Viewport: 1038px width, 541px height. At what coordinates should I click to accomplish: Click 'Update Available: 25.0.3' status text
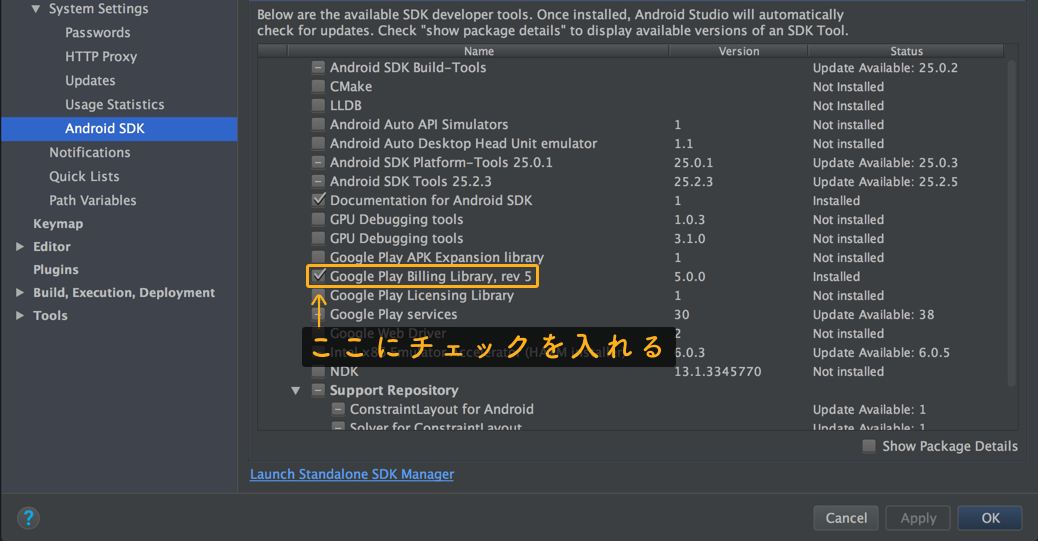point(885,162)
